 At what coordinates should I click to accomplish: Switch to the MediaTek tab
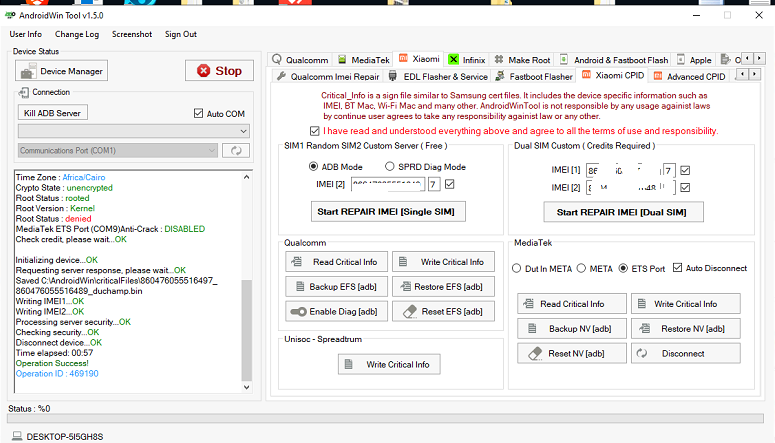(364, 60)
